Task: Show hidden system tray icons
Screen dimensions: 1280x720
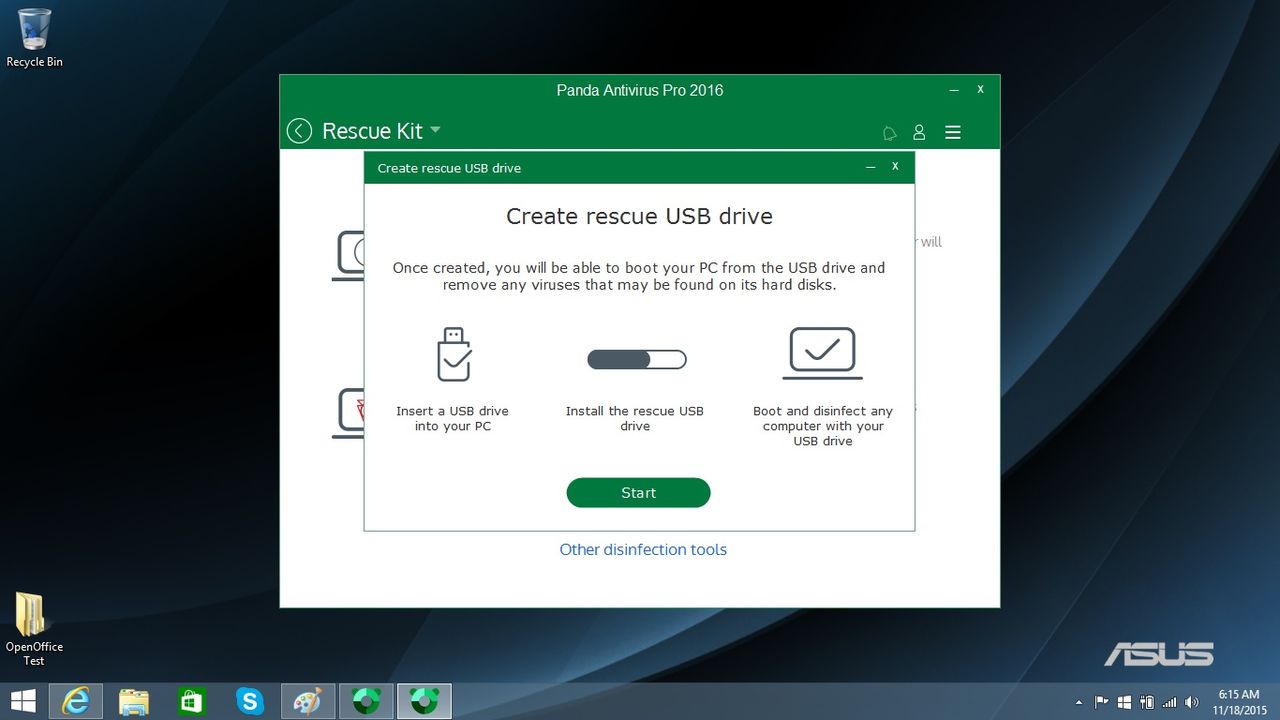Action: (1078, 702)
